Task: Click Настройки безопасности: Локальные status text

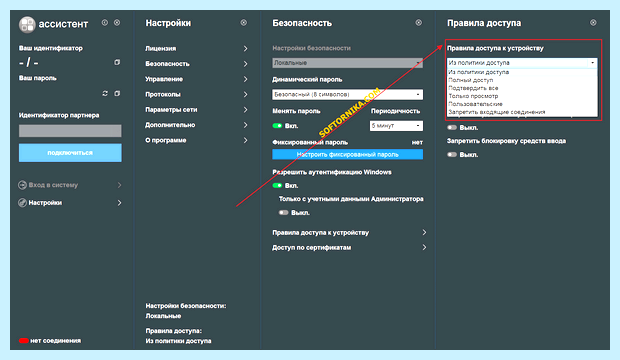Action: [186, 311]
